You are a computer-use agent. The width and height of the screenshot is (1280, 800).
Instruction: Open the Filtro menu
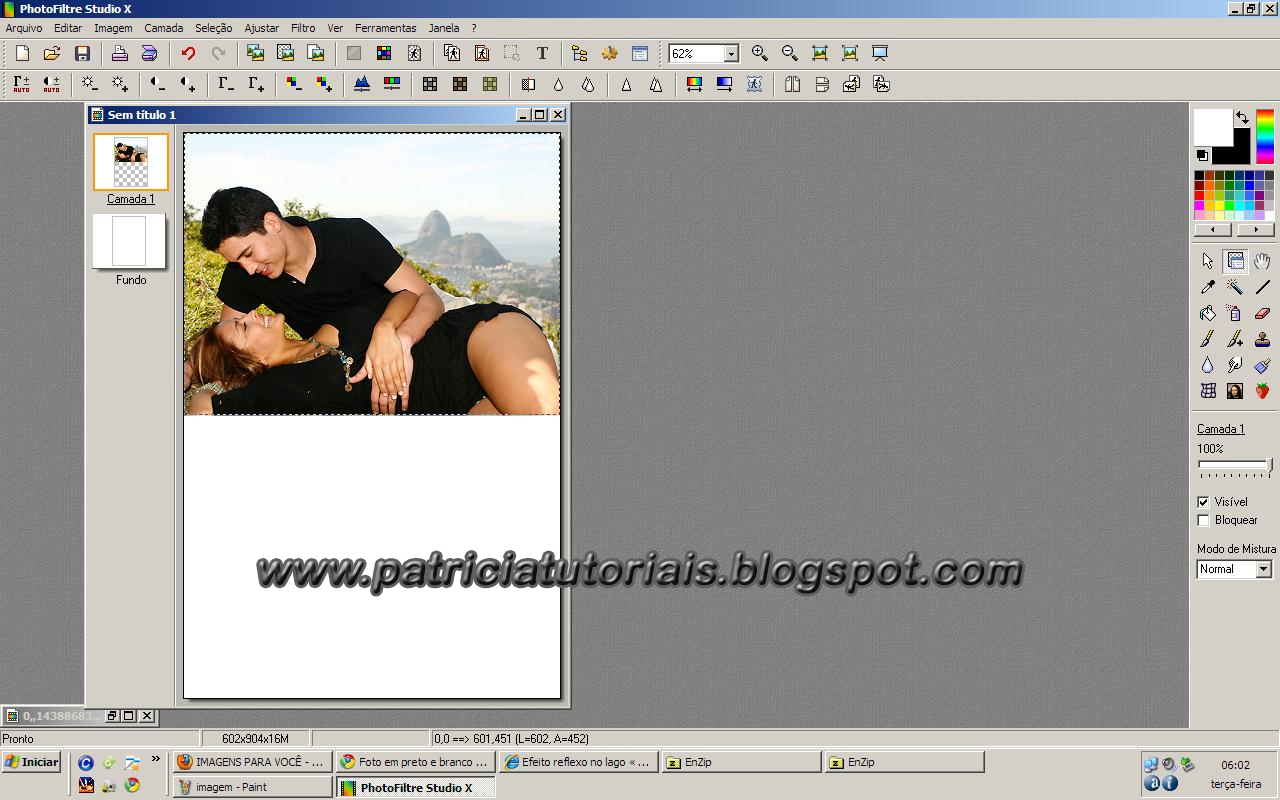tap(303, 28)
